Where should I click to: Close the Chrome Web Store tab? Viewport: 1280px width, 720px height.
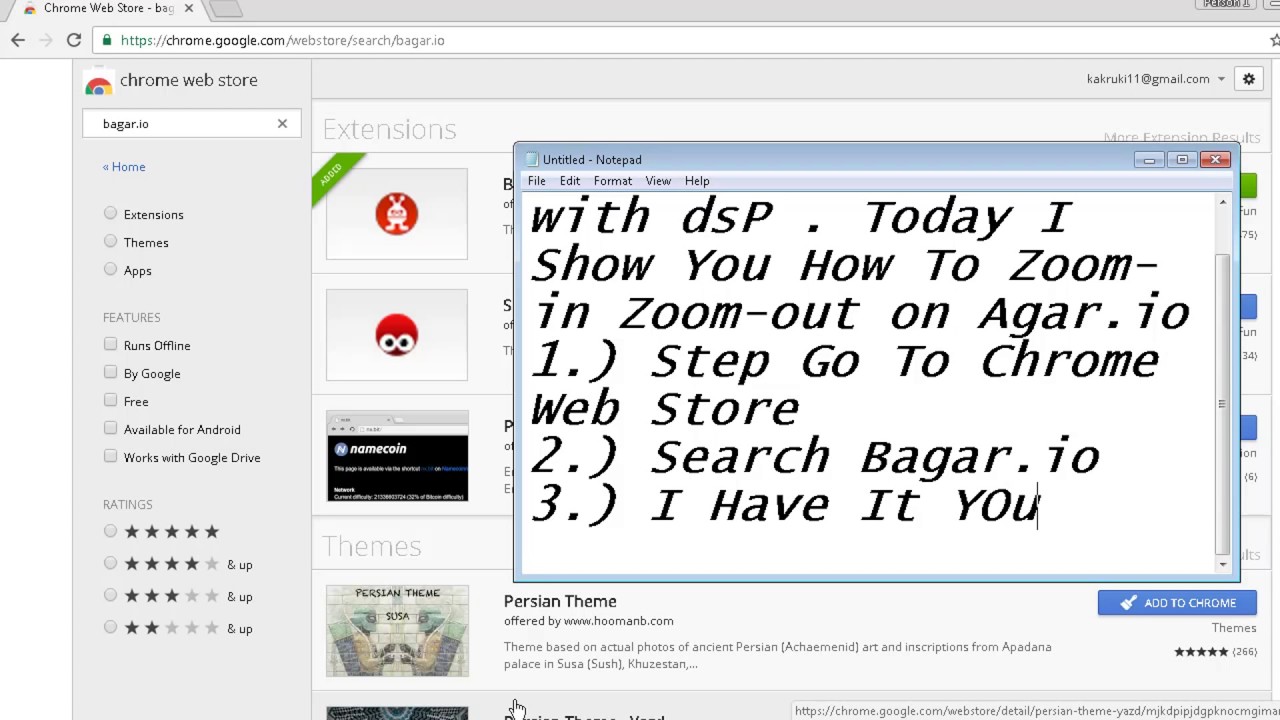click(188, 8)
